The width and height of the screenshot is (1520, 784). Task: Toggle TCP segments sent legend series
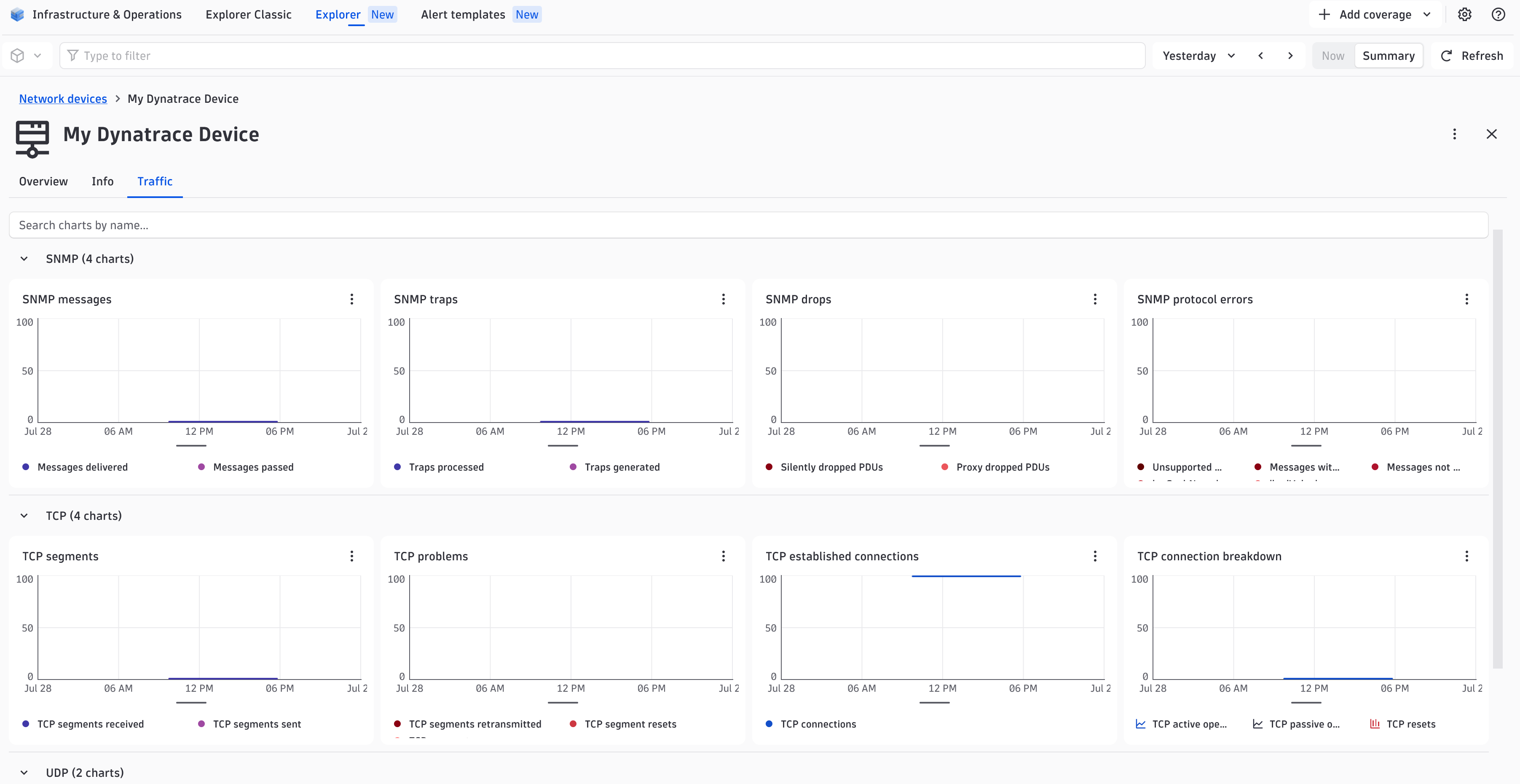pyautogui.click(x=249, y=724)
